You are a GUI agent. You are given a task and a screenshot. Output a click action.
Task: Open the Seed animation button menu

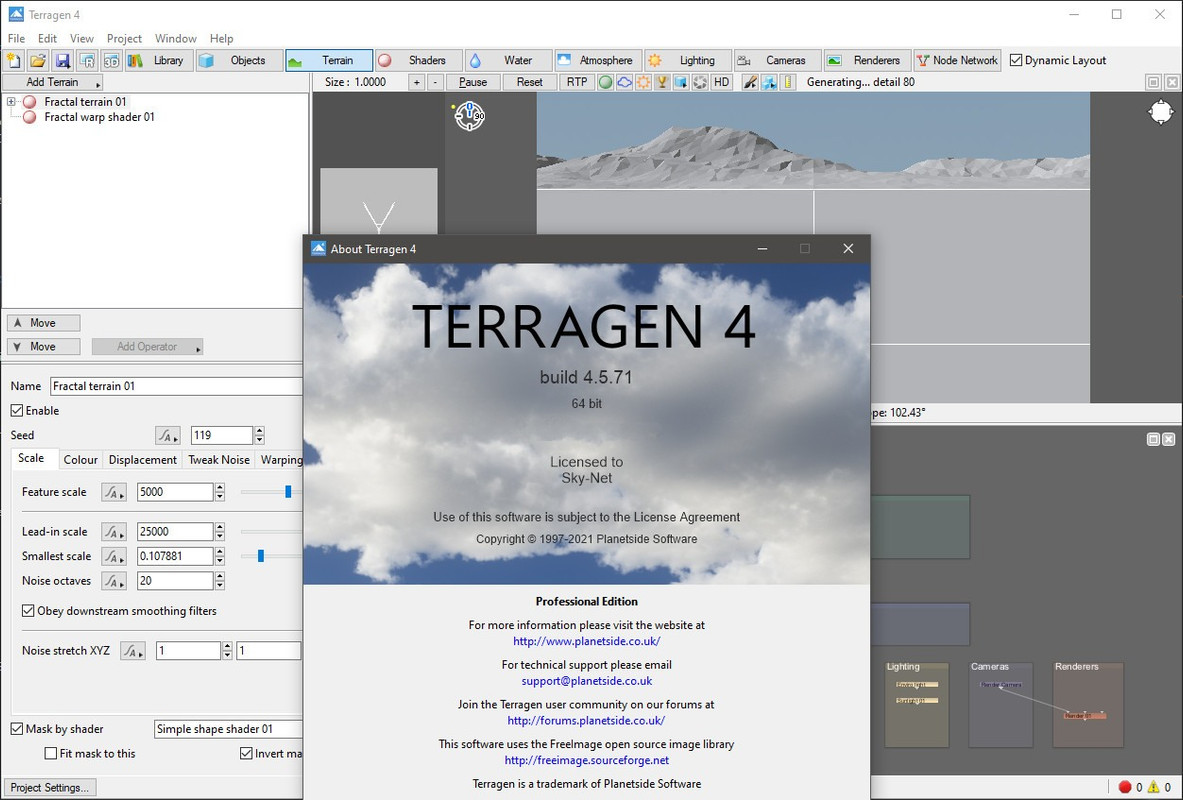167,435
